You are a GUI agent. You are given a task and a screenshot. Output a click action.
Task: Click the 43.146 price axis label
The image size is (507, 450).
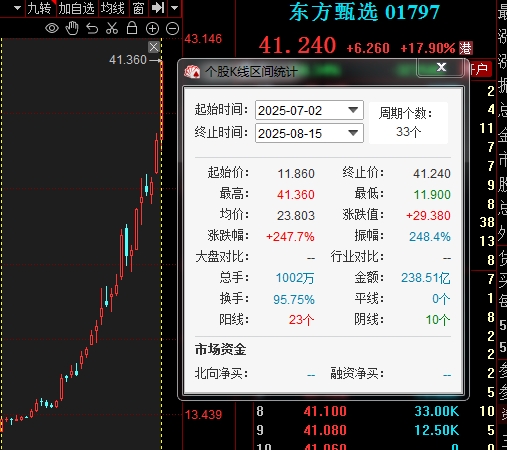[x=203, y=39]
